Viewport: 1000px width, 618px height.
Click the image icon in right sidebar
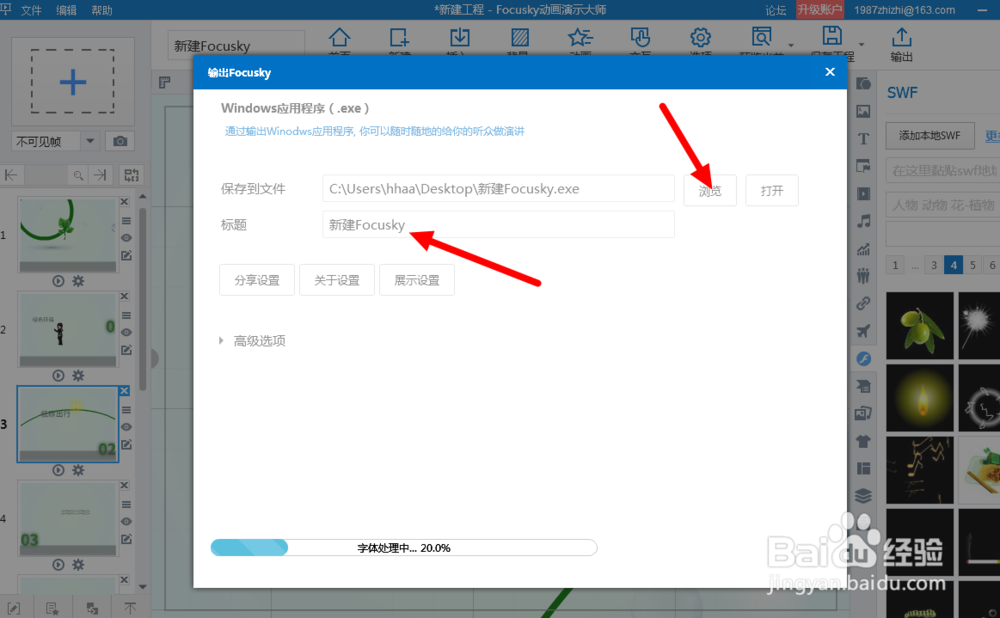click(x=863, y=112)
